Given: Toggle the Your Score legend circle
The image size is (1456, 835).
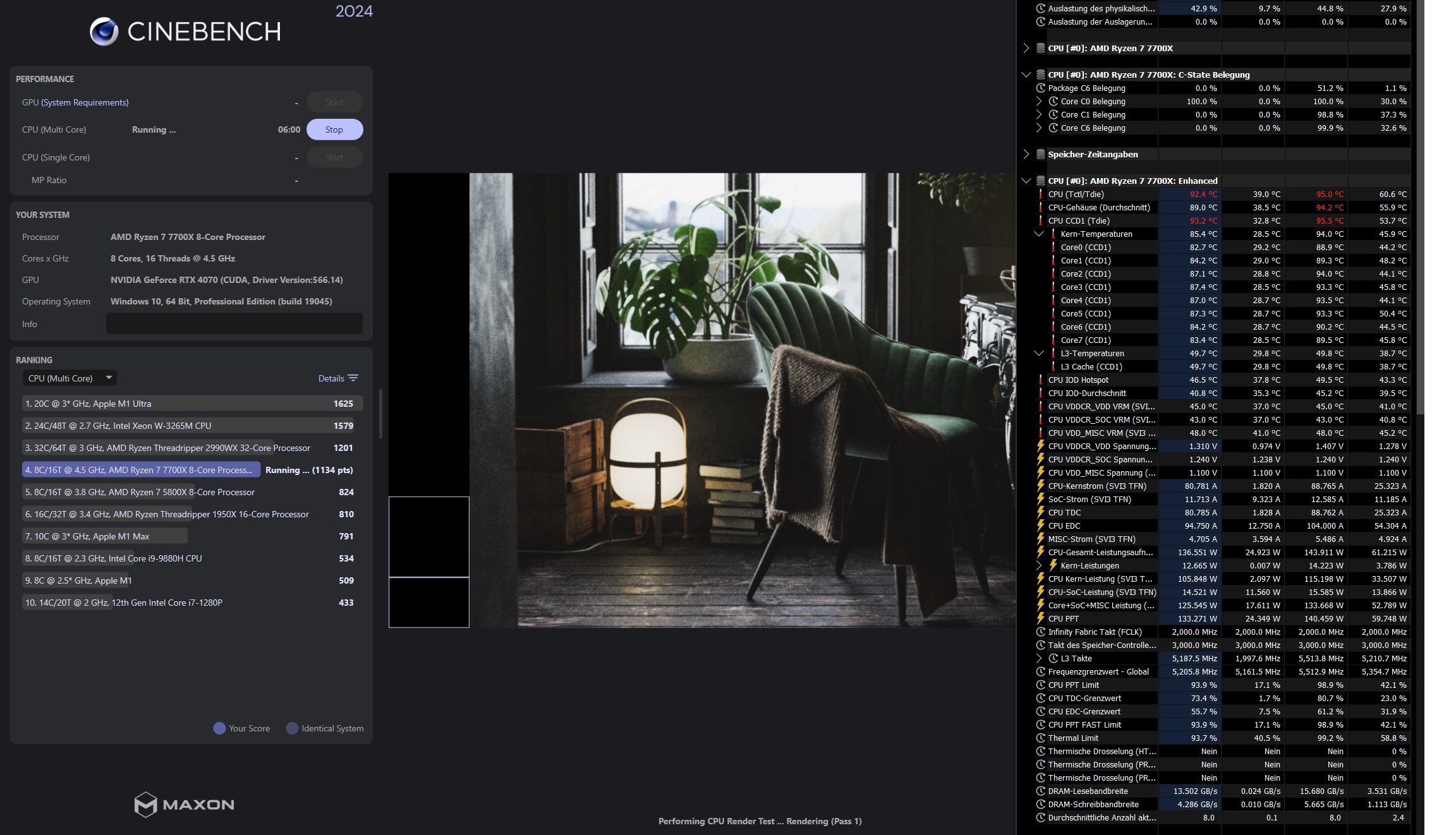Looking at the screenshot, I should tap(219, 728).
